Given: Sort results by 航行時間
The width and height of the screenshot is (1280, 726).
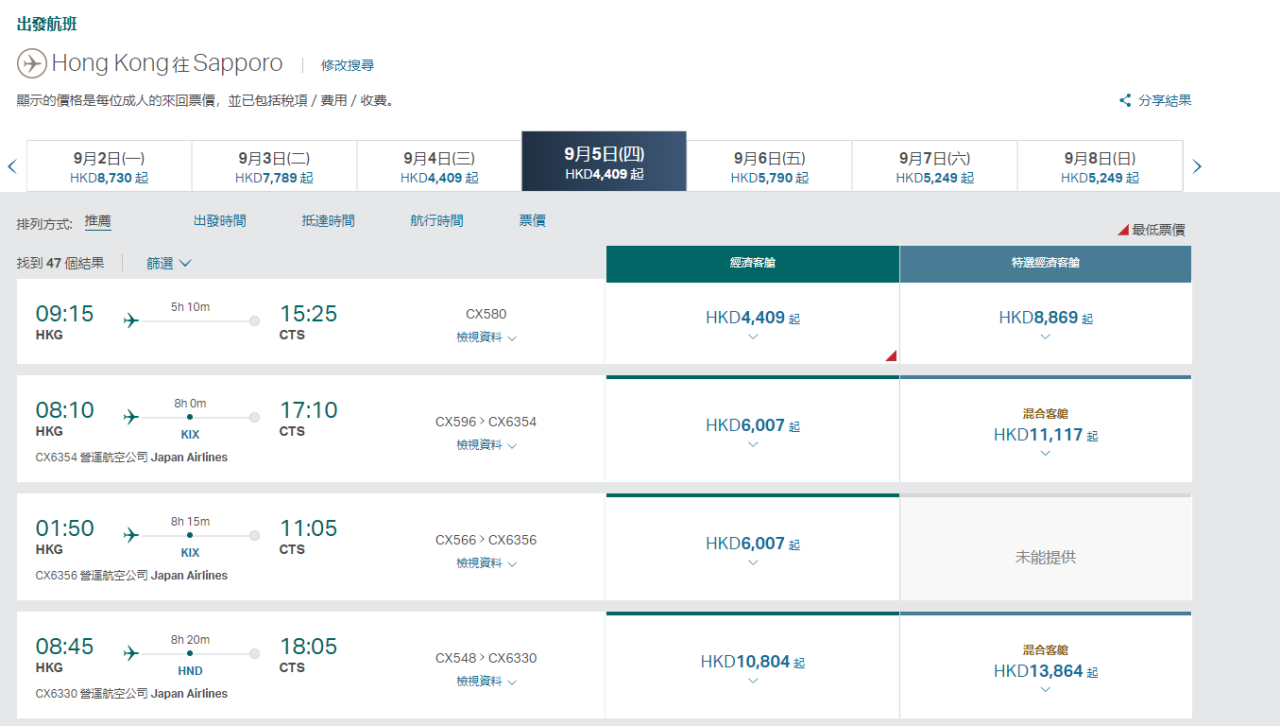Looking at the screenshot, I should (437, 221).
